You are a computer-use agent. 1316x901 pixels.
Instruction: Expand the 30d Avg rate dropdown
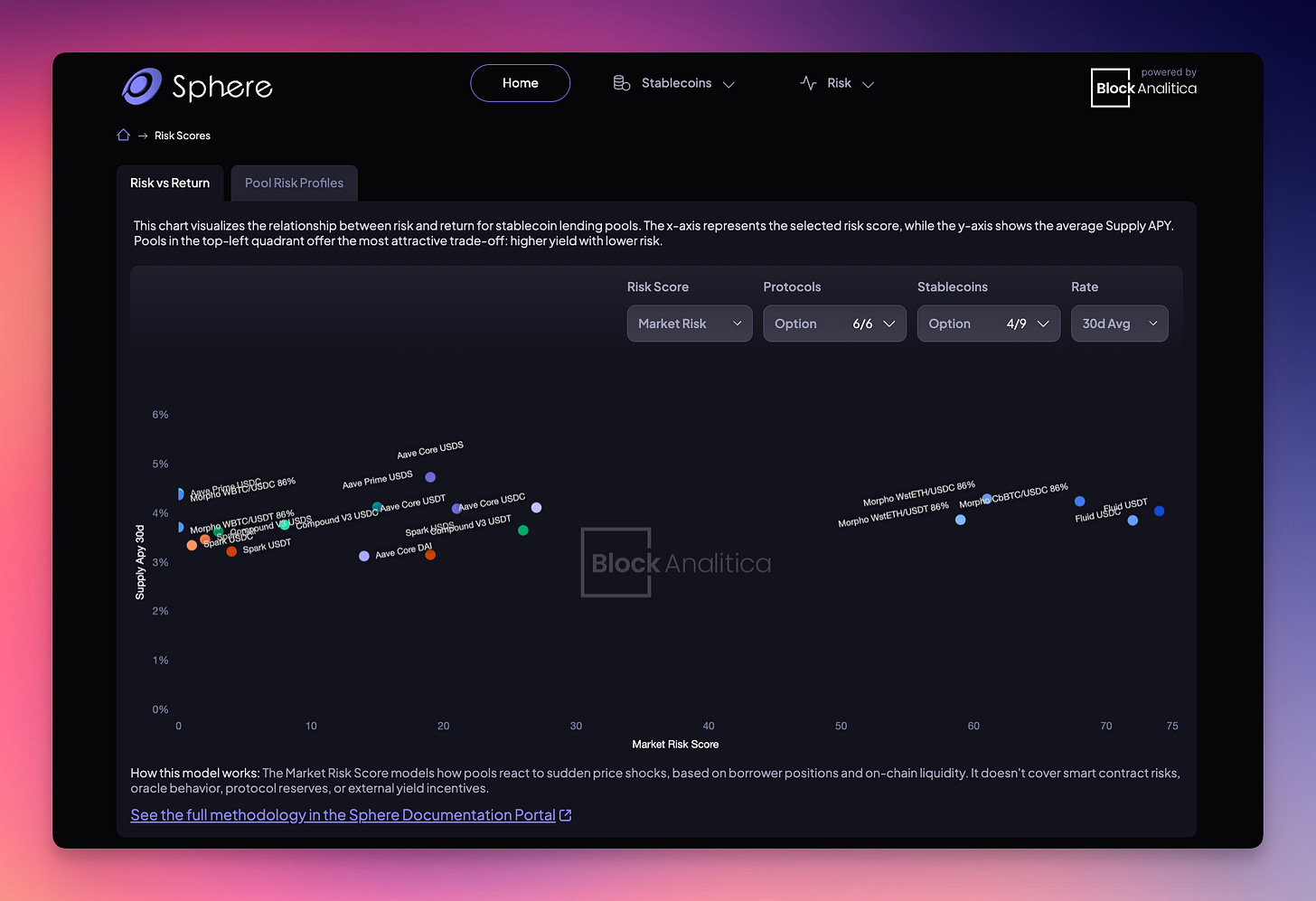[x=1120, y=324]
